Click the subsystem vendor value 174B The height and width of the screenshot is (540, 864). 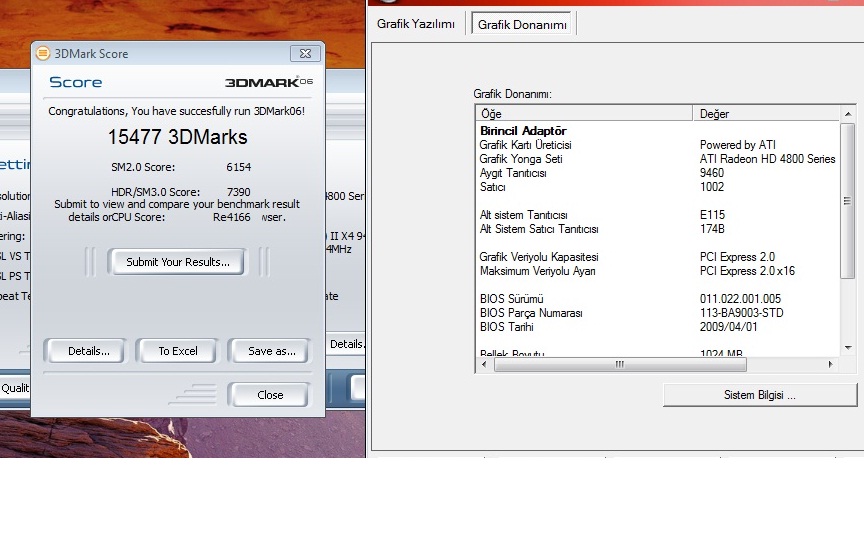[712, 229]
